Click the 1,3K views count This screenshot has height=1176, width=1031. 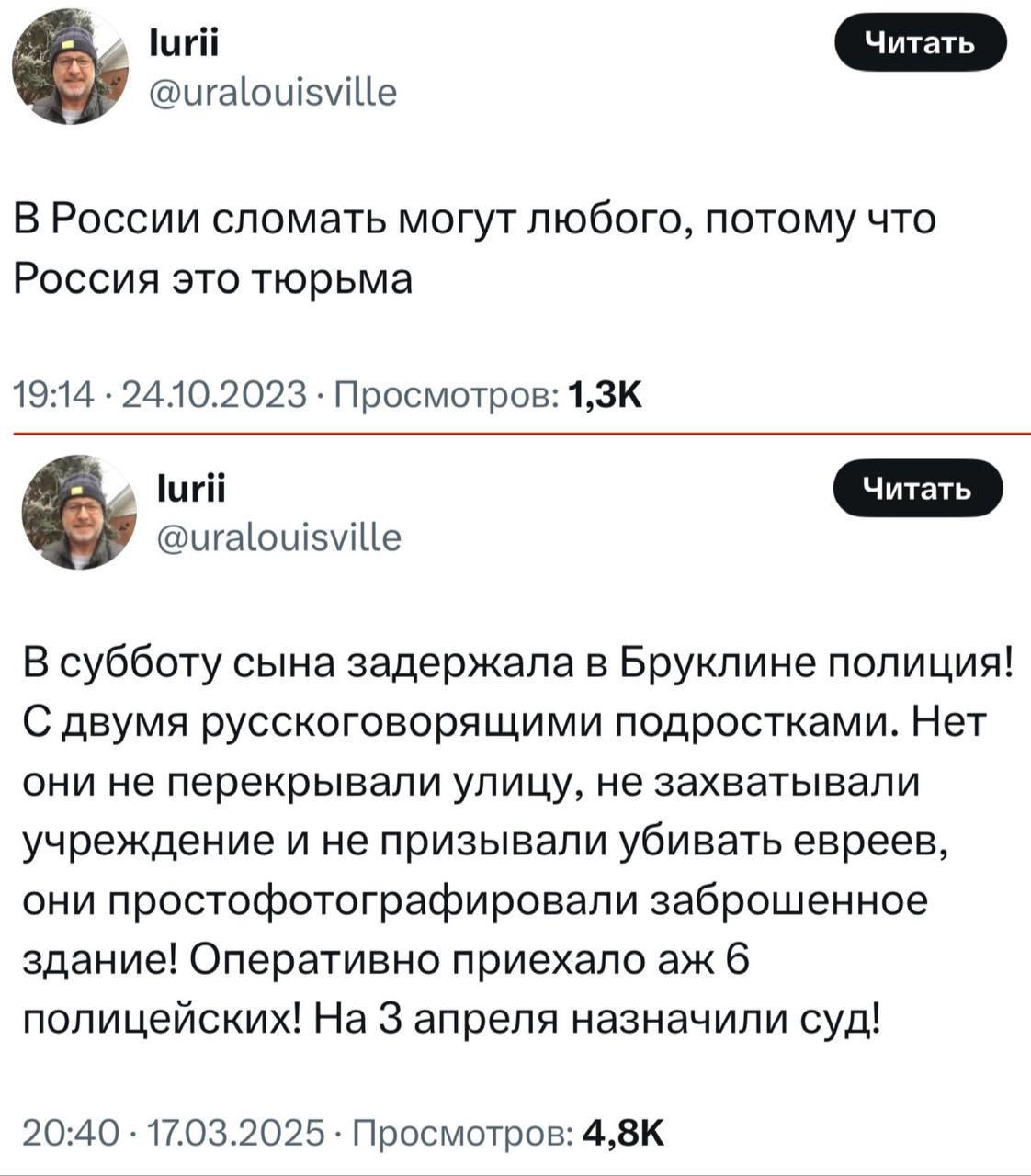point(606,396)
